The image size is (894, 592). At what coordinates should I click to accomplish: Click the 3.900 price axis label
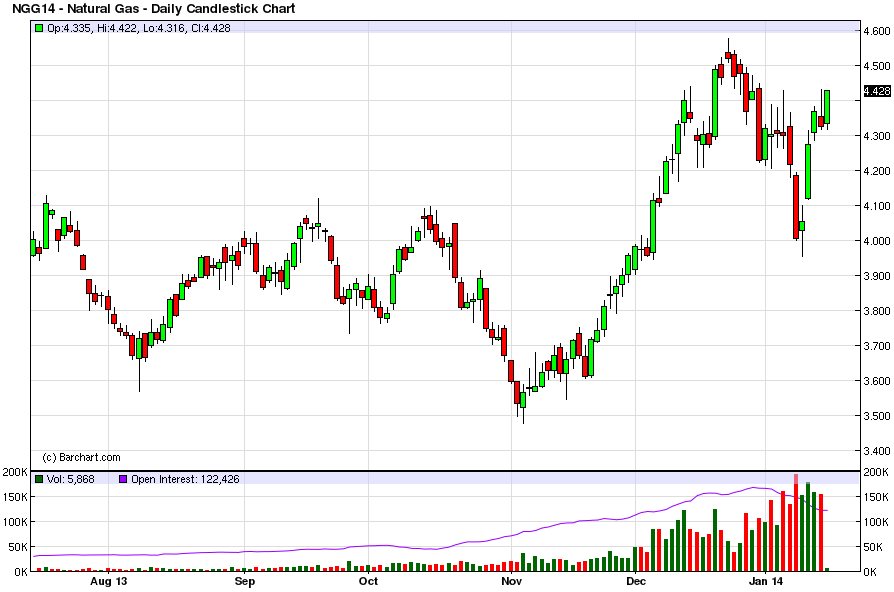click(877, 276)
